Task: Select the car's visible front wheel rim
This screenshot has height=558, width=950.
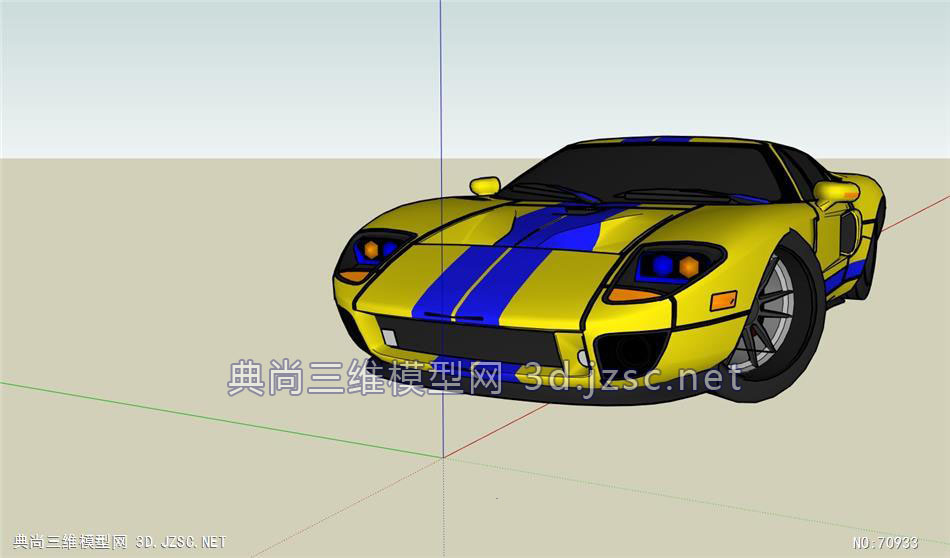Action: click(768, 314)
